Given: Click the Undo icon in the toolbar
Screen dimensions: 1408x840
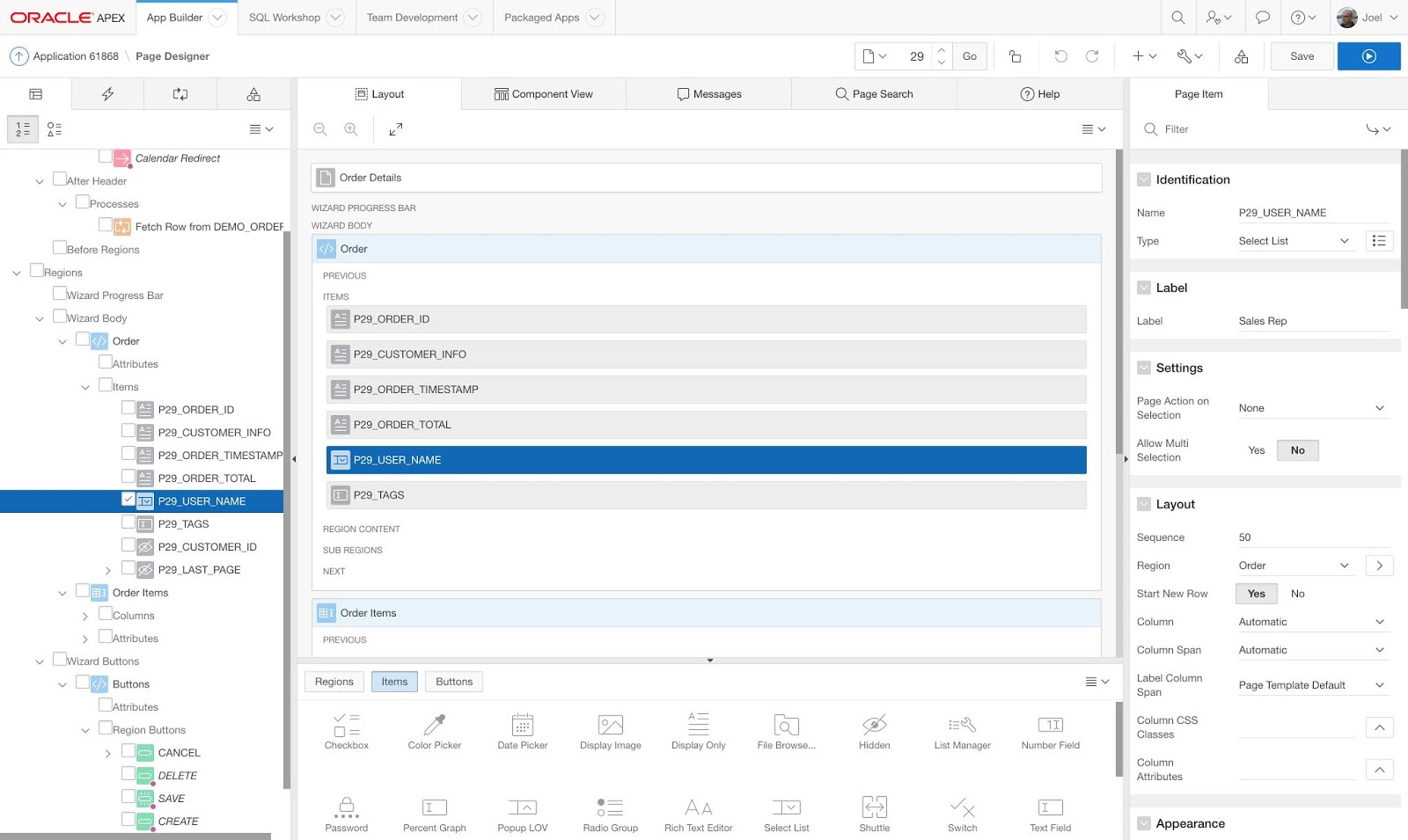Looking at the screenshot, I should (1060, 56).
